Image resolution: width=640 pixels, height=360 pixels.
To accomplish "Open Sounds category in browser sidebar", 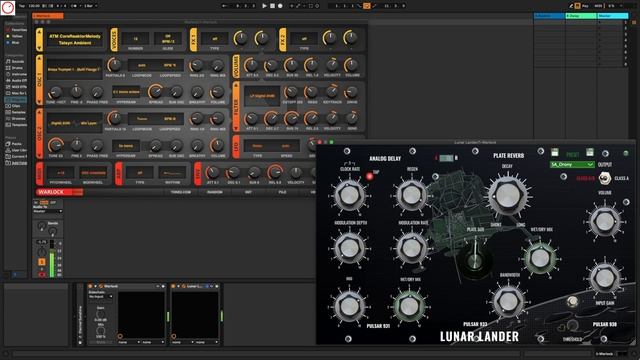I will [x=16, y=62].
